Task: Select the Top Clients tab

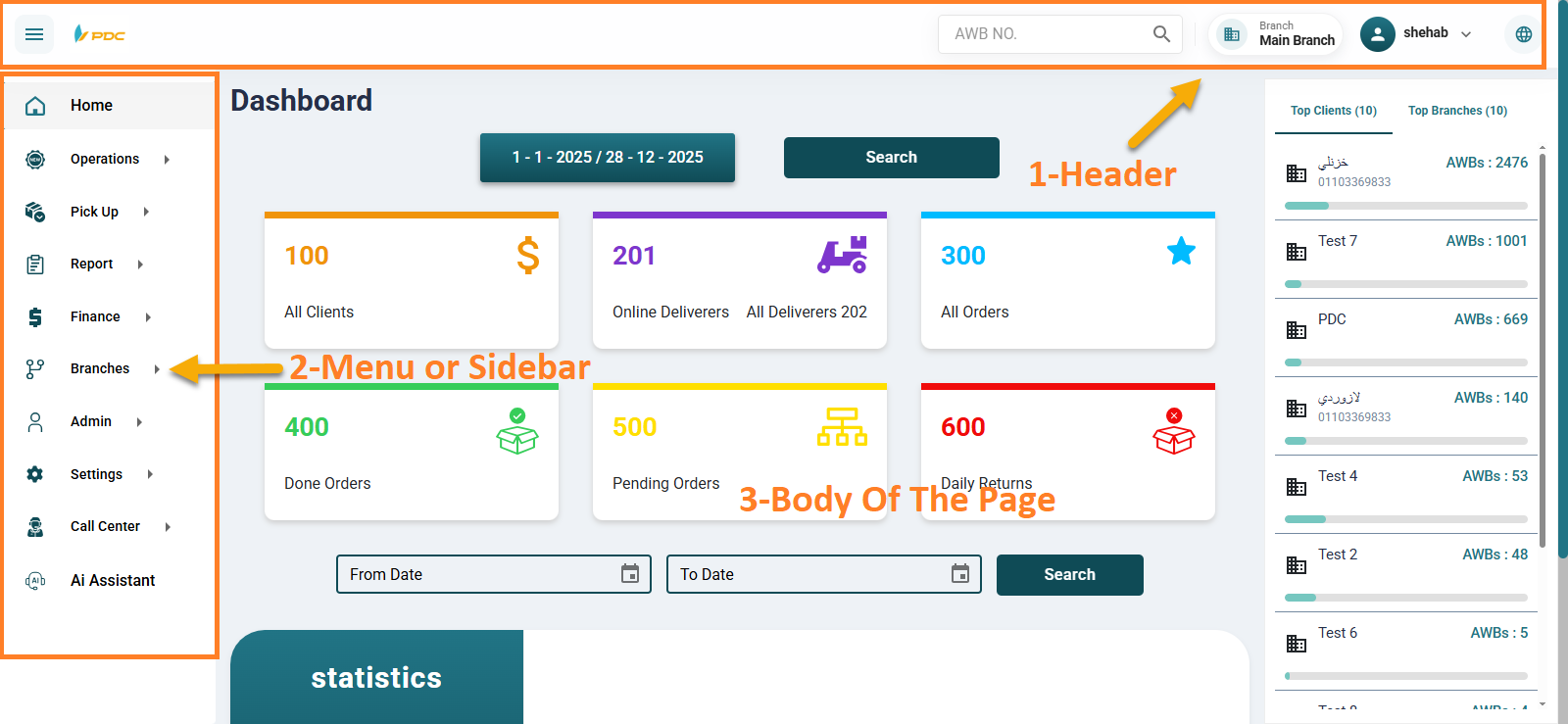Action: pyautogui.click(x=1333, y=111)
